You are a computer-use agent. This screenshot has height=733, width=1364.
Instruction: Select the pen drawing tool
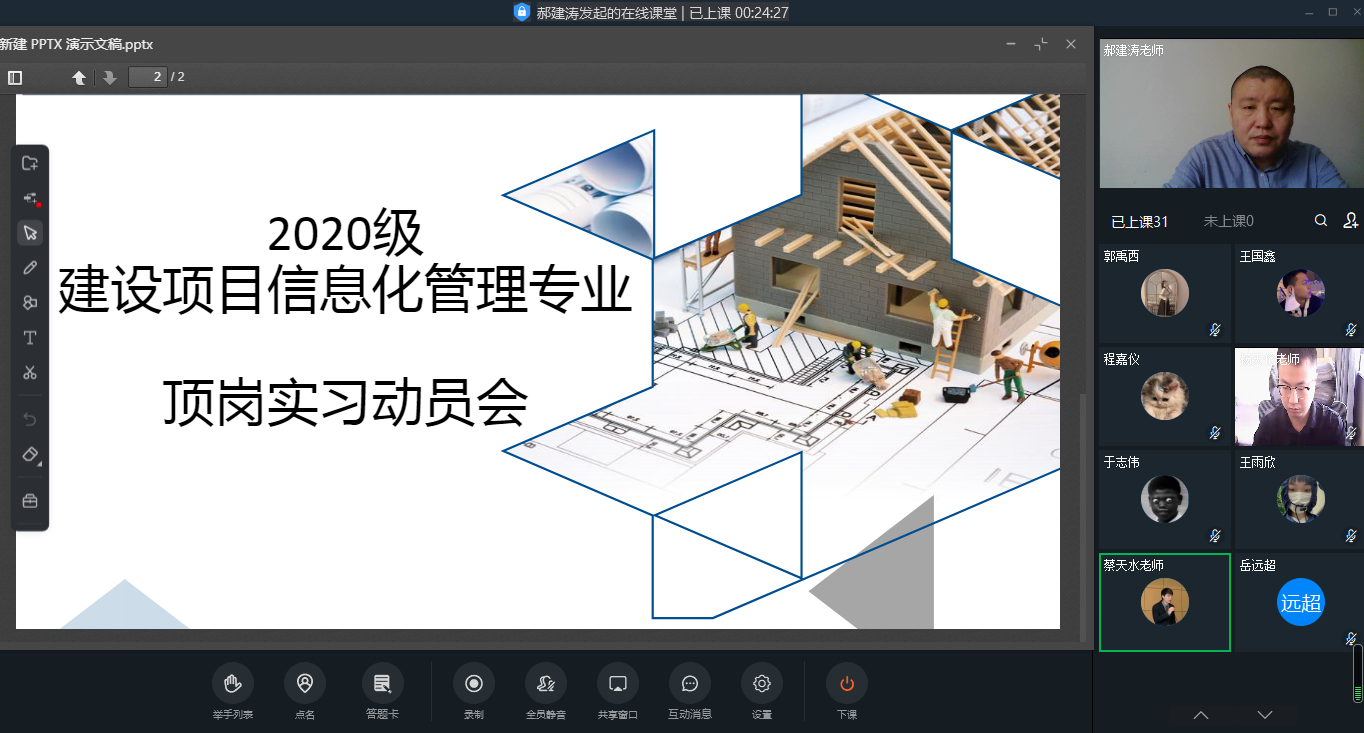pyautogui.click(x=30, y=268)
